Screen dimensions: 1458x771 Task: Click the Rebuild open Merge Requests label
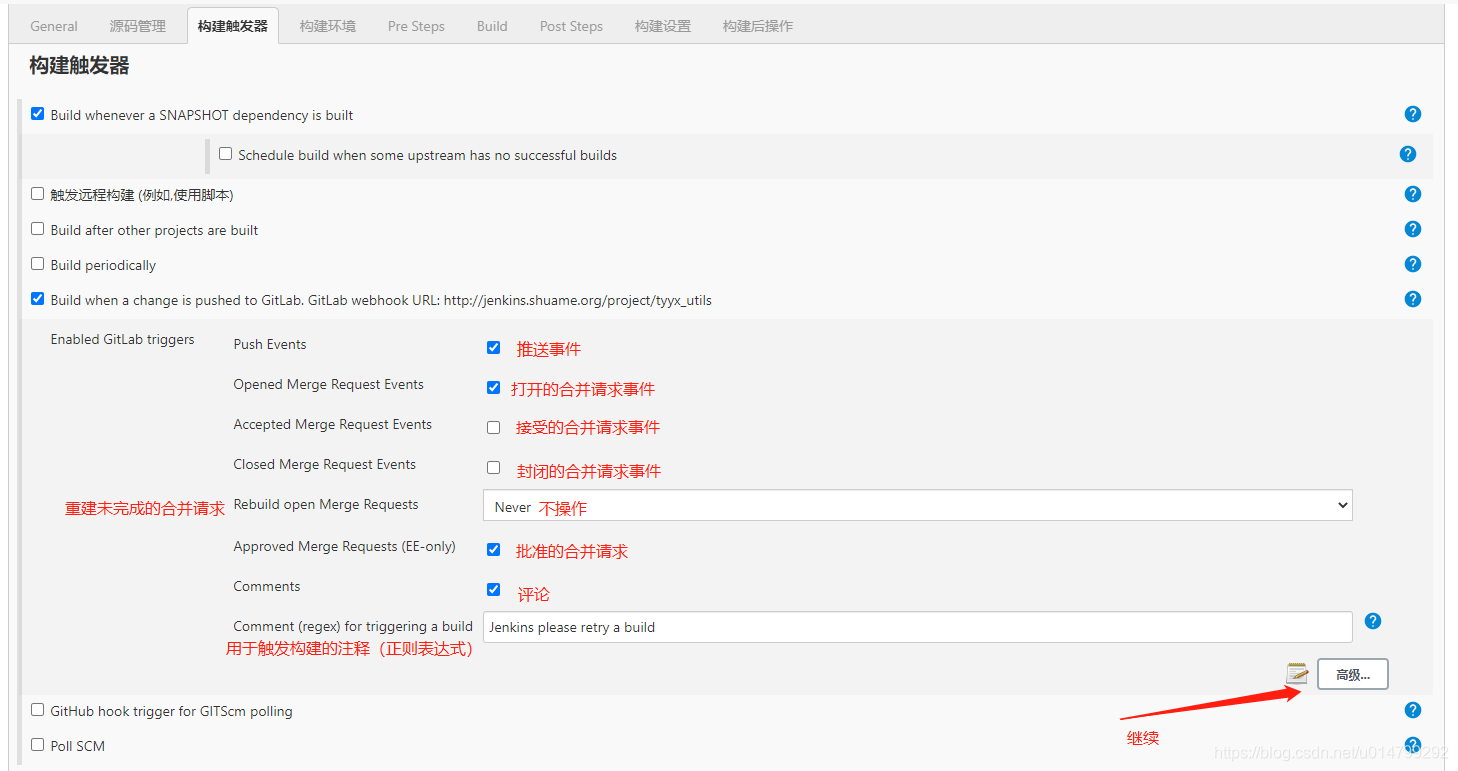click(326, 504)
